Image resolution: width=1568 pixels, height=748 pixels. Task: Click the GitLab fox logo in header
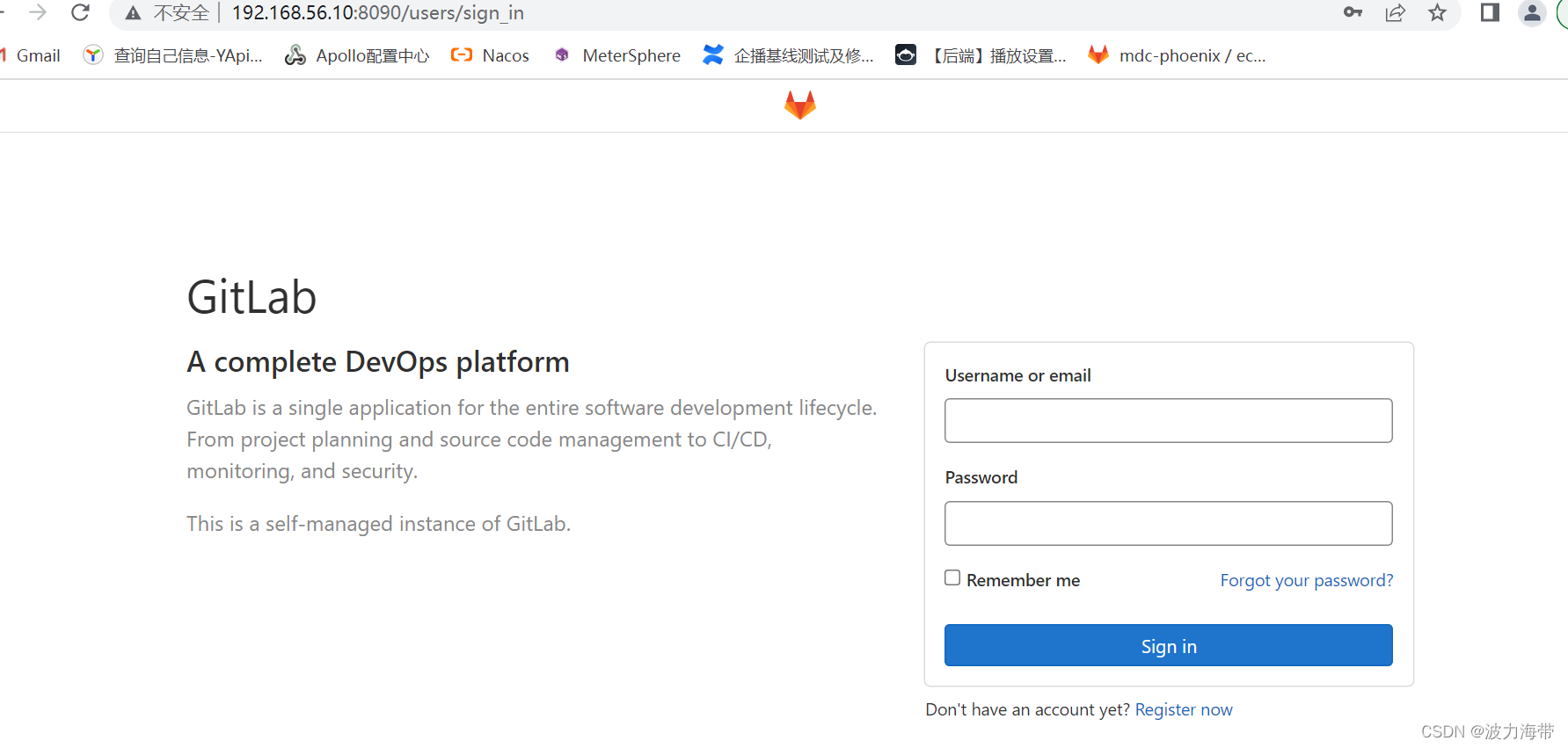[x=800, y=105]
